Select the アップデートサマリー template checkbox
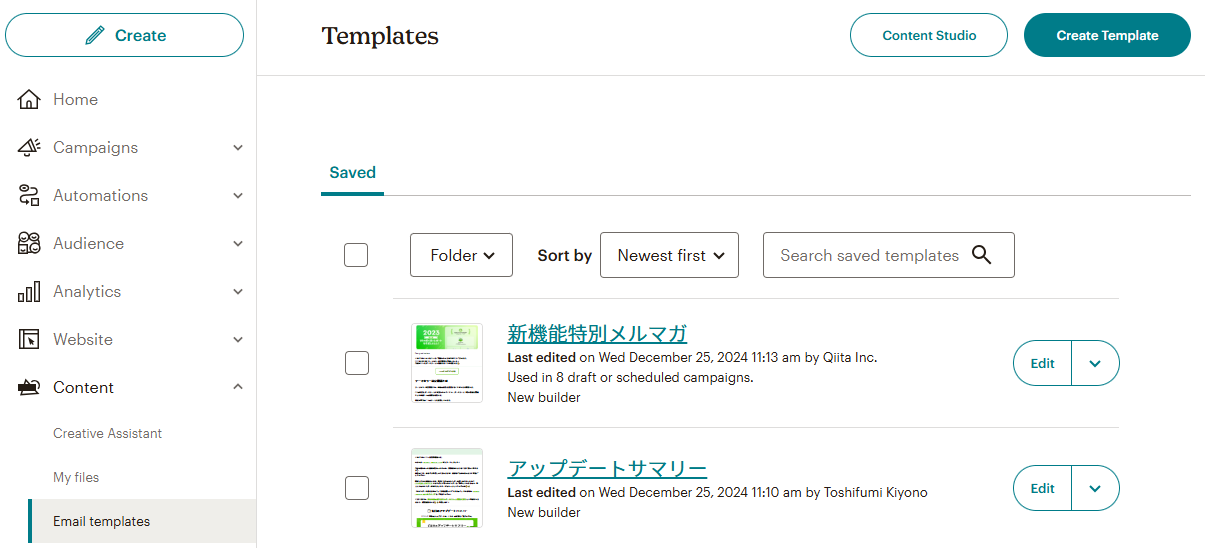 [357, 488]
